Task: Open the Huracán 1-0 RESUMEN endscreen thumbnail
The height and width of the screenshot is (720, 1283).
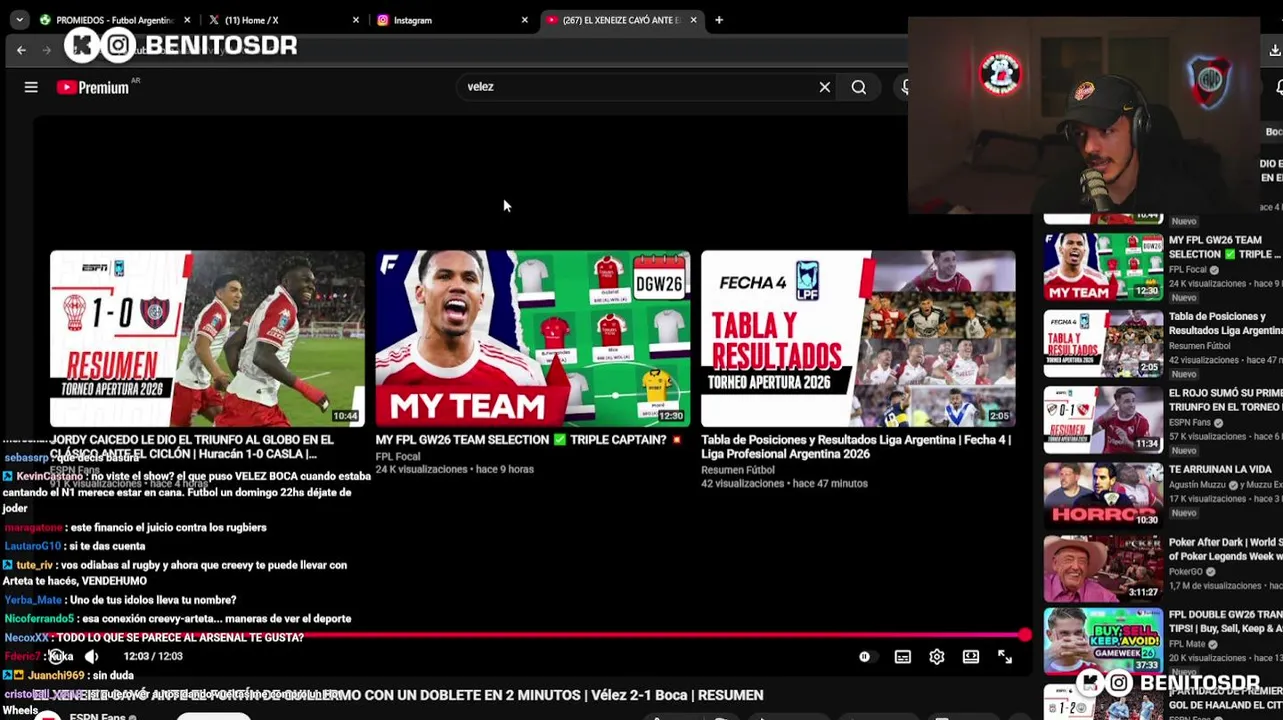Action: [x=207, y=338]
